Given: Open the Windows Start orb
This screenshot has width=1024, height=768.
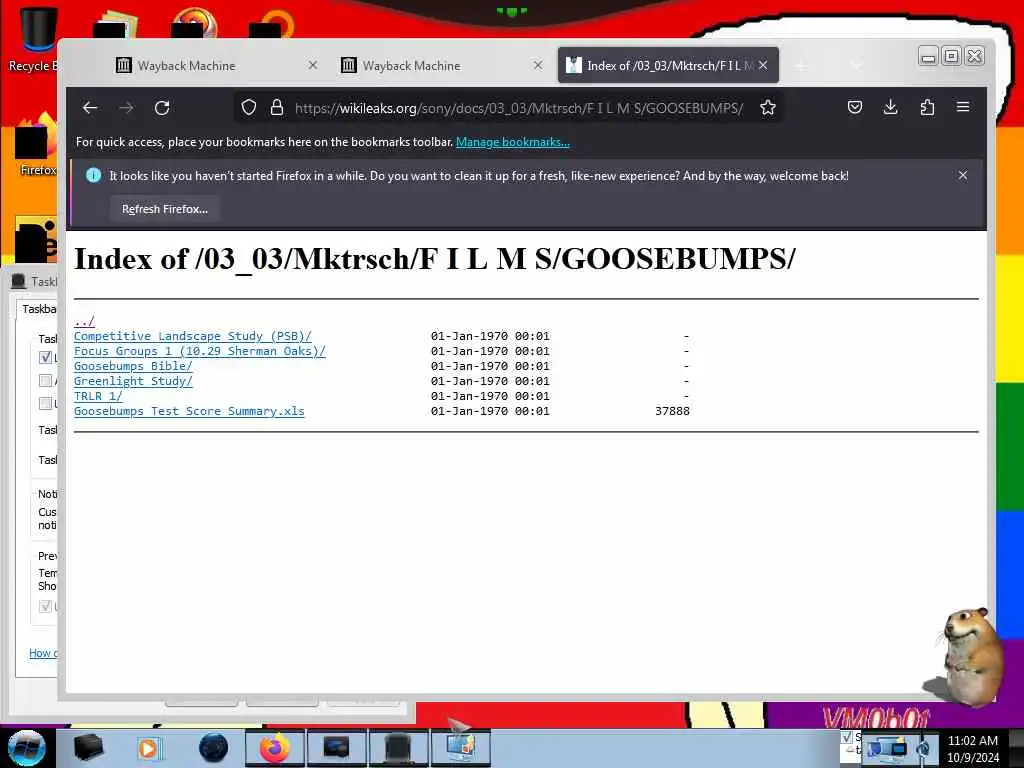Looking at the screenshot, I should pyautogui.click(x=26, y=748).
